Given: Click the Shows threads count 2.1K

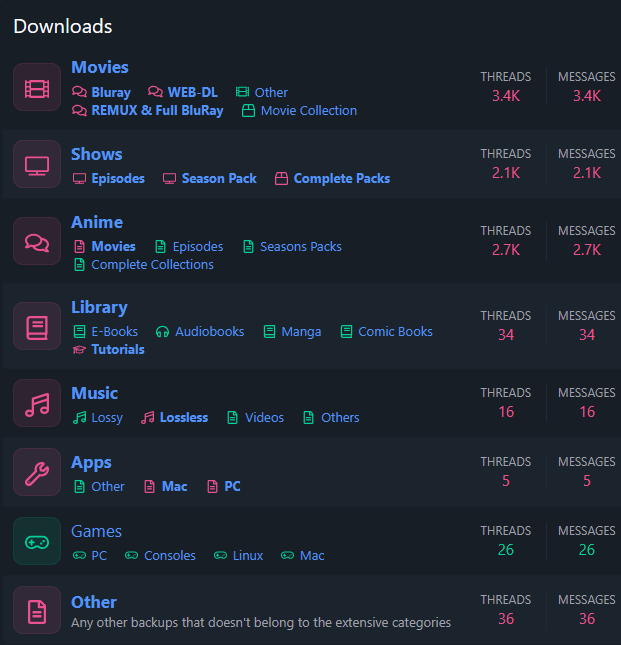Looking at the screenshot, I should pos(505,173).
